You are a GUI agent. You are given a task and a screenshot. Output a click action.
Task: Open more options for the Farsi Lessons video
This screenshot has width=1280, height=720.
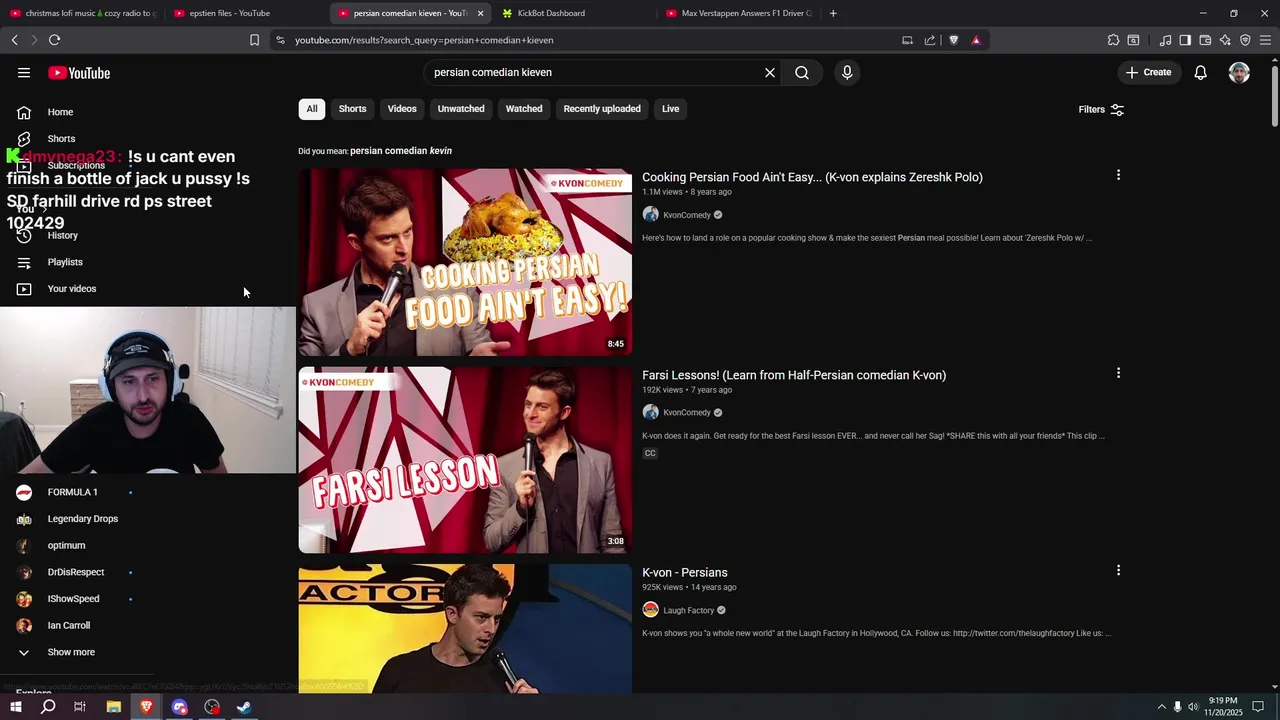(1118, 373)
